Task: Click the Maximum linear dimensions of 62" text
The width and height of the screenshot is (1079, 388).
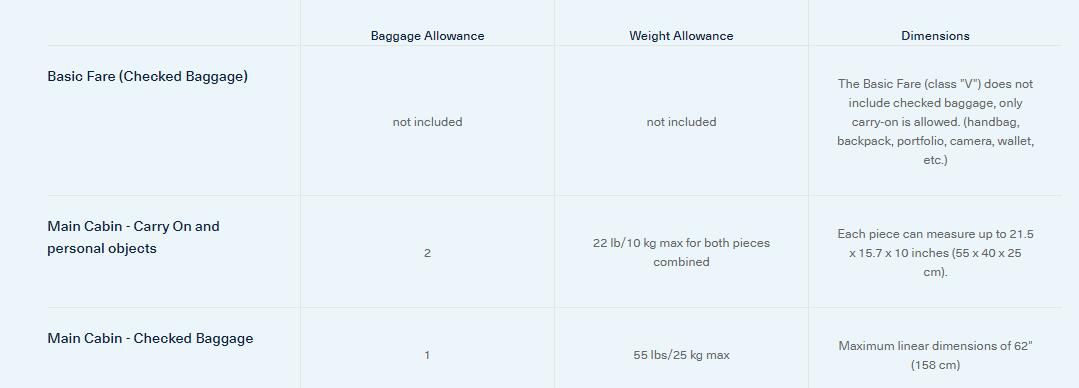Action: pyautogui.click(x=935, y=346)
